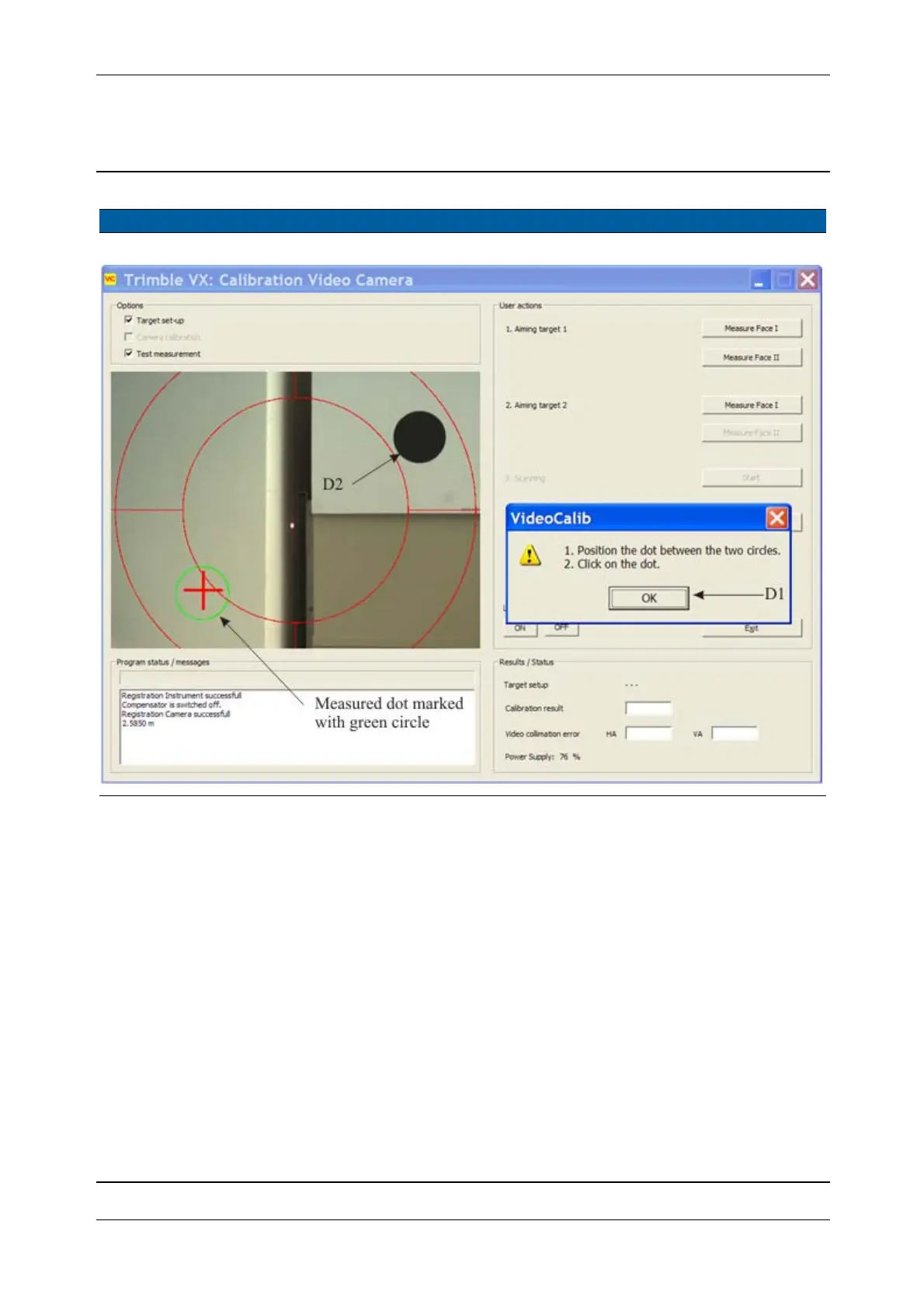
Task: Click 'Registration Camera successfull' status line
Action: click(176, 714)
